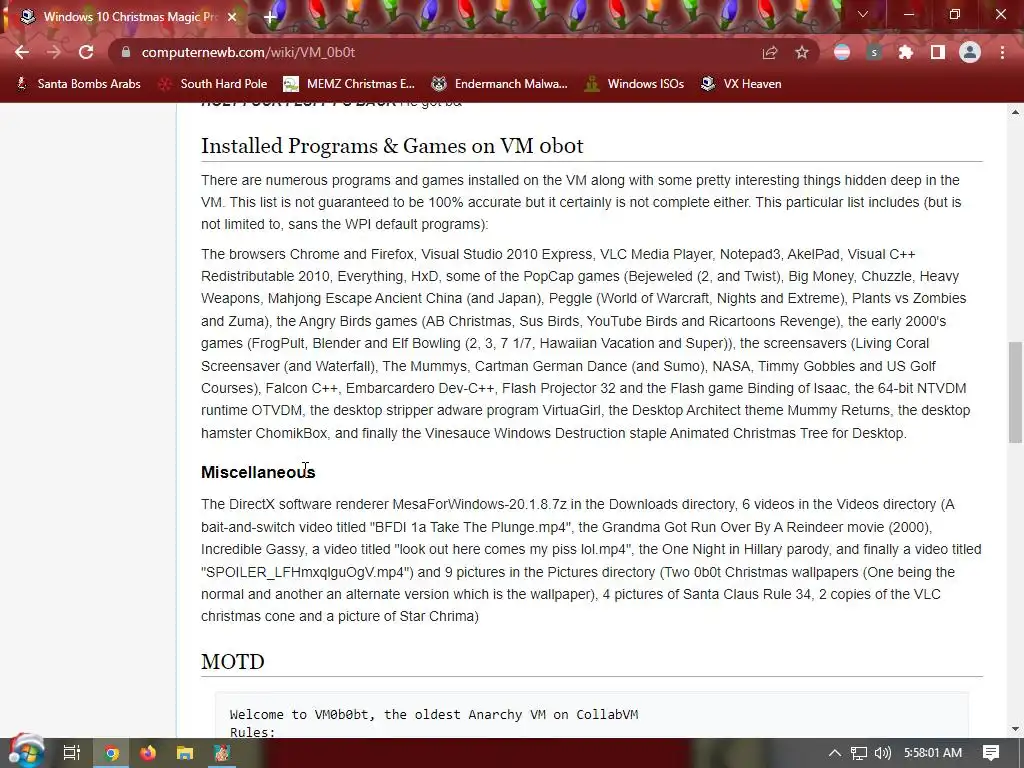This screenshot has height=768, width=1024.
Task: Open the gray S extension icon
Action: pos(874,52)
